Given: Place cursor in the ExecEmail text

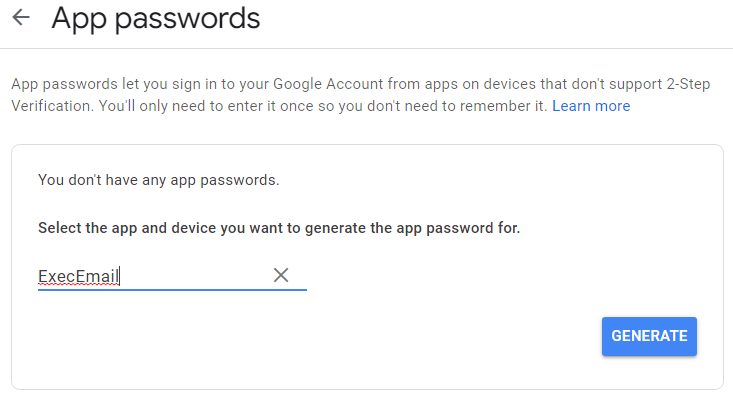Looking at the screenshot, I should [79, 276].
